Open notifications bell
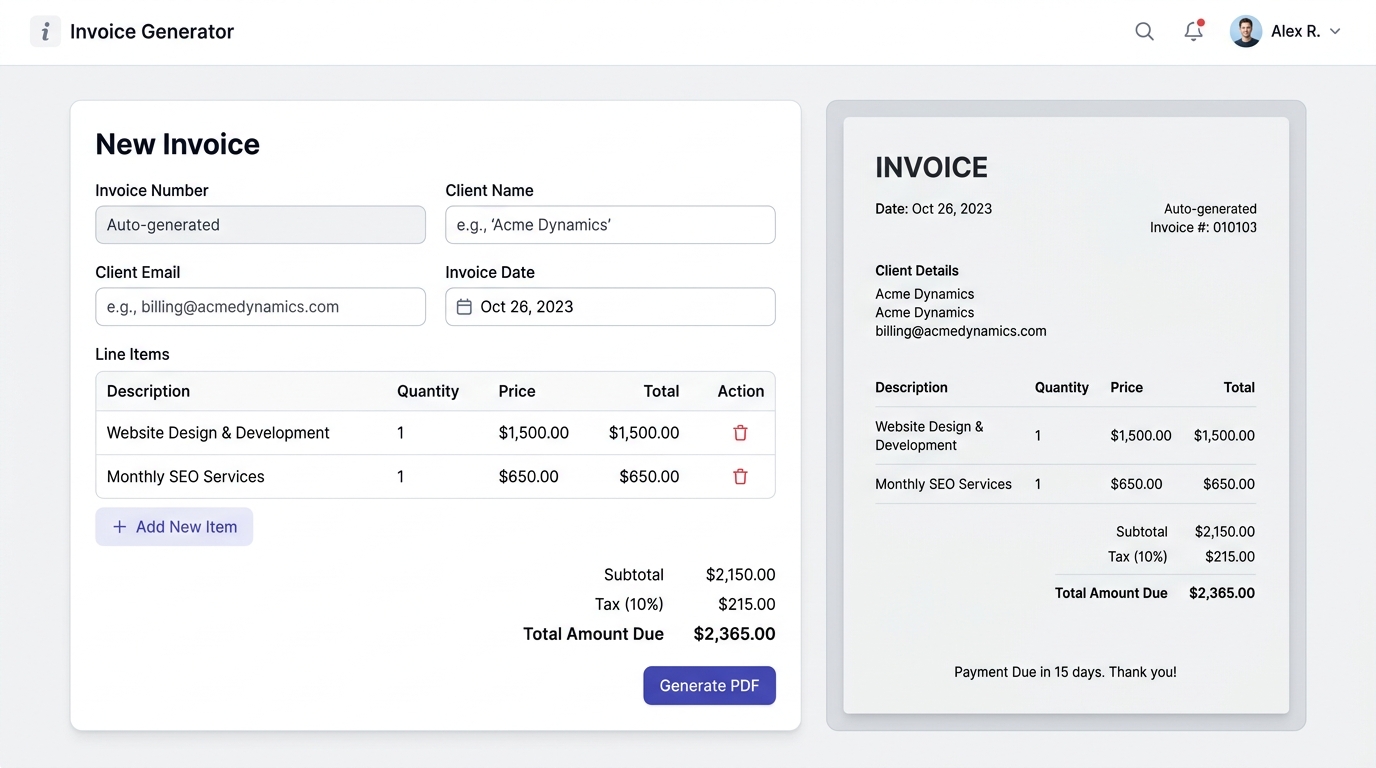The image size is (1376, 768). (x=1193, y=31)
